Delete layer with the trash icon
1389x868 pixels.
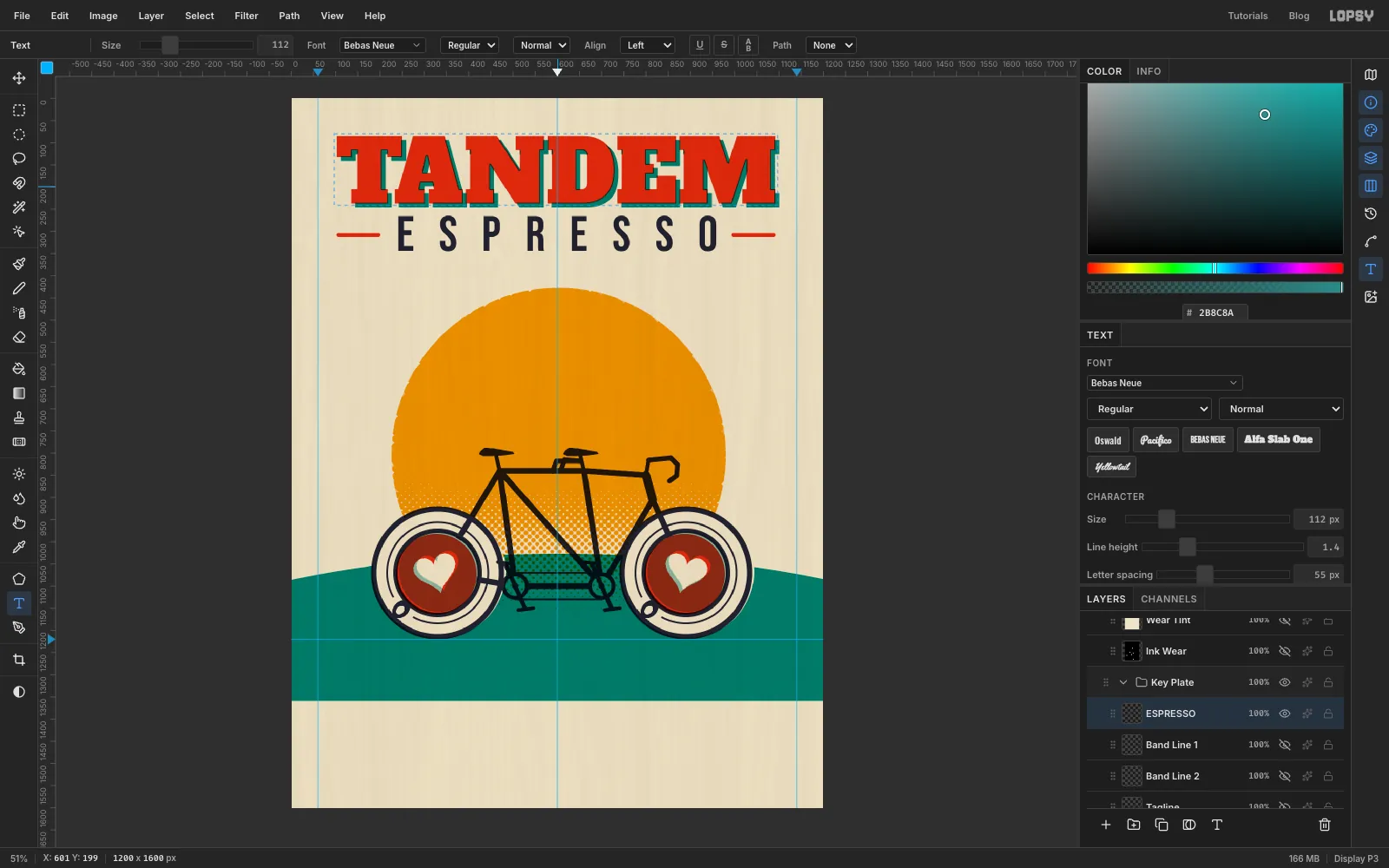click(x=1325, y=825)
